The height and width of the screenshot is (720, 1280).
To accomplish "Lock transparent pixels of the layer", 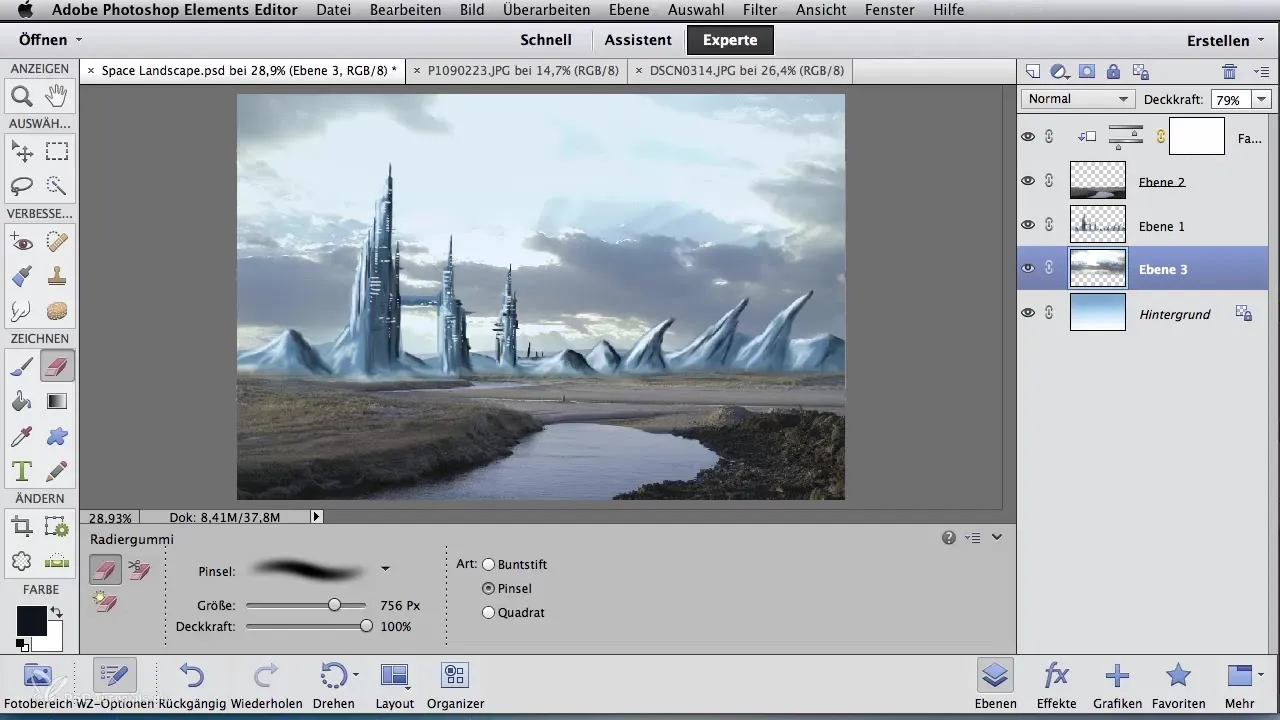I will 1139,71.
